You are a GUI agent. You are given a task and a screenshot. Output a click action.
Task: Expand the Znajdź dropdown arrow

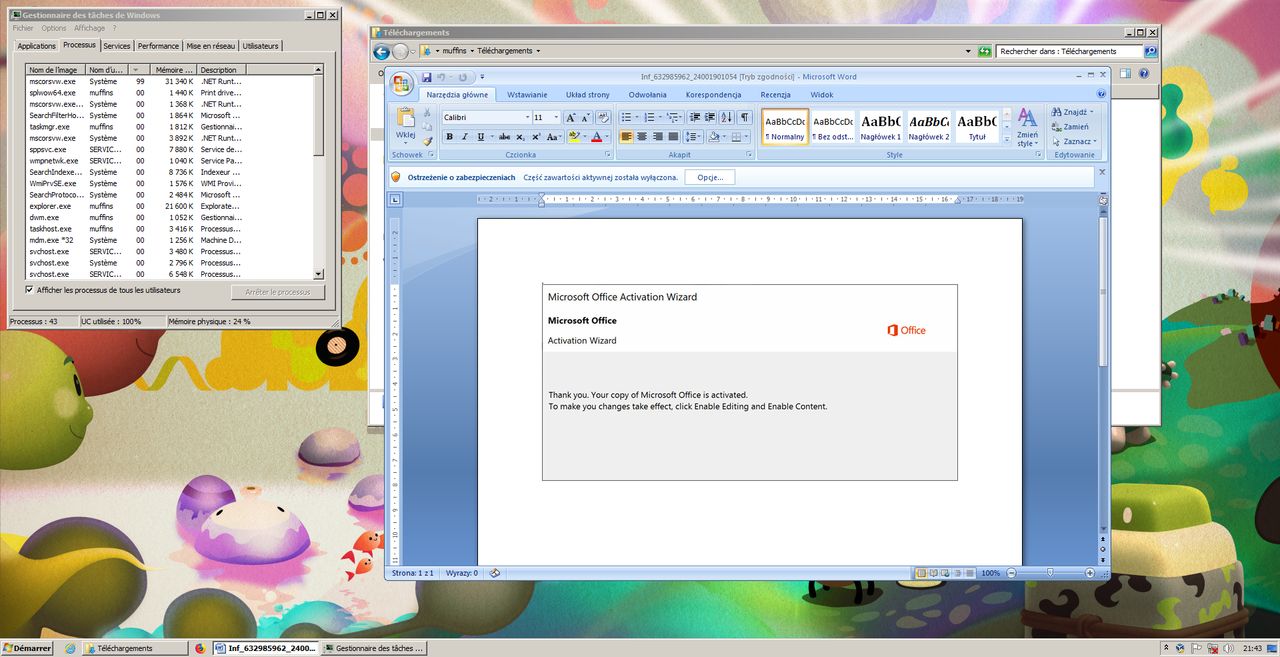pyautogui.click(x=1091, y=113)
